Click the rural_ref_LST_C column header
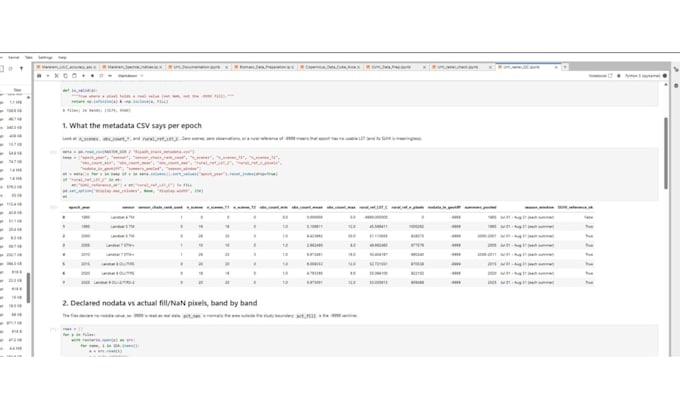This screenshot has height=409, width=680. 373,207
